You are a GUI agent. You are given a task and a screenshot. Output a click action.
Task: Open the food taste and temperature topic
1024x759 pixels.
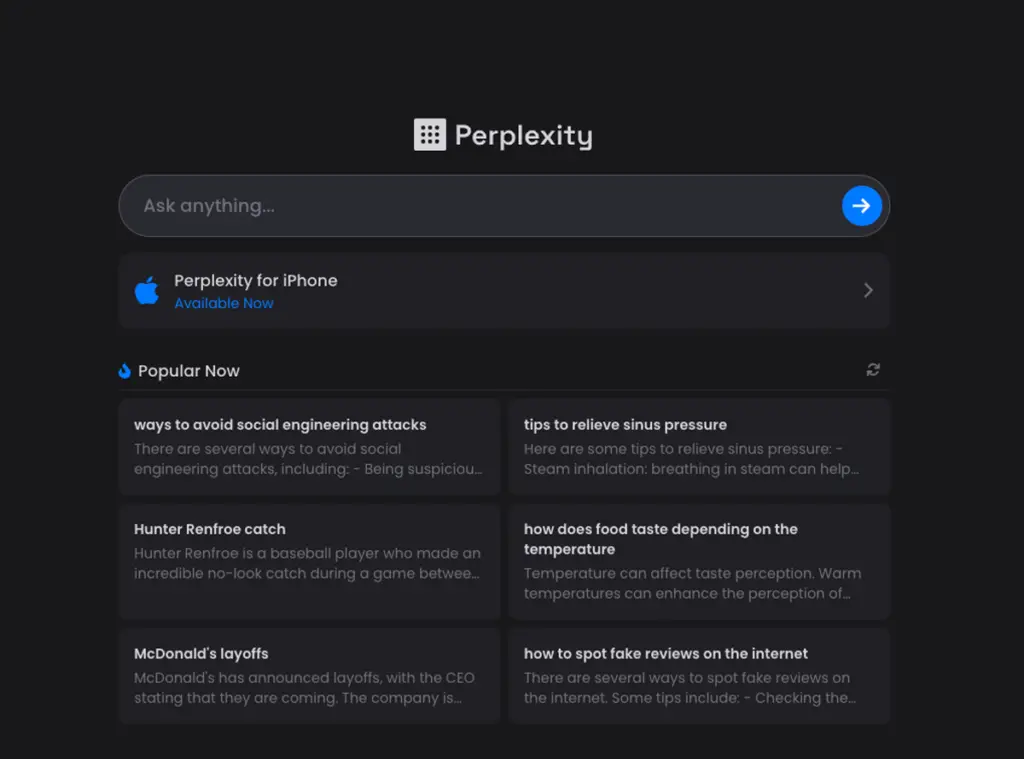[699, 561]
